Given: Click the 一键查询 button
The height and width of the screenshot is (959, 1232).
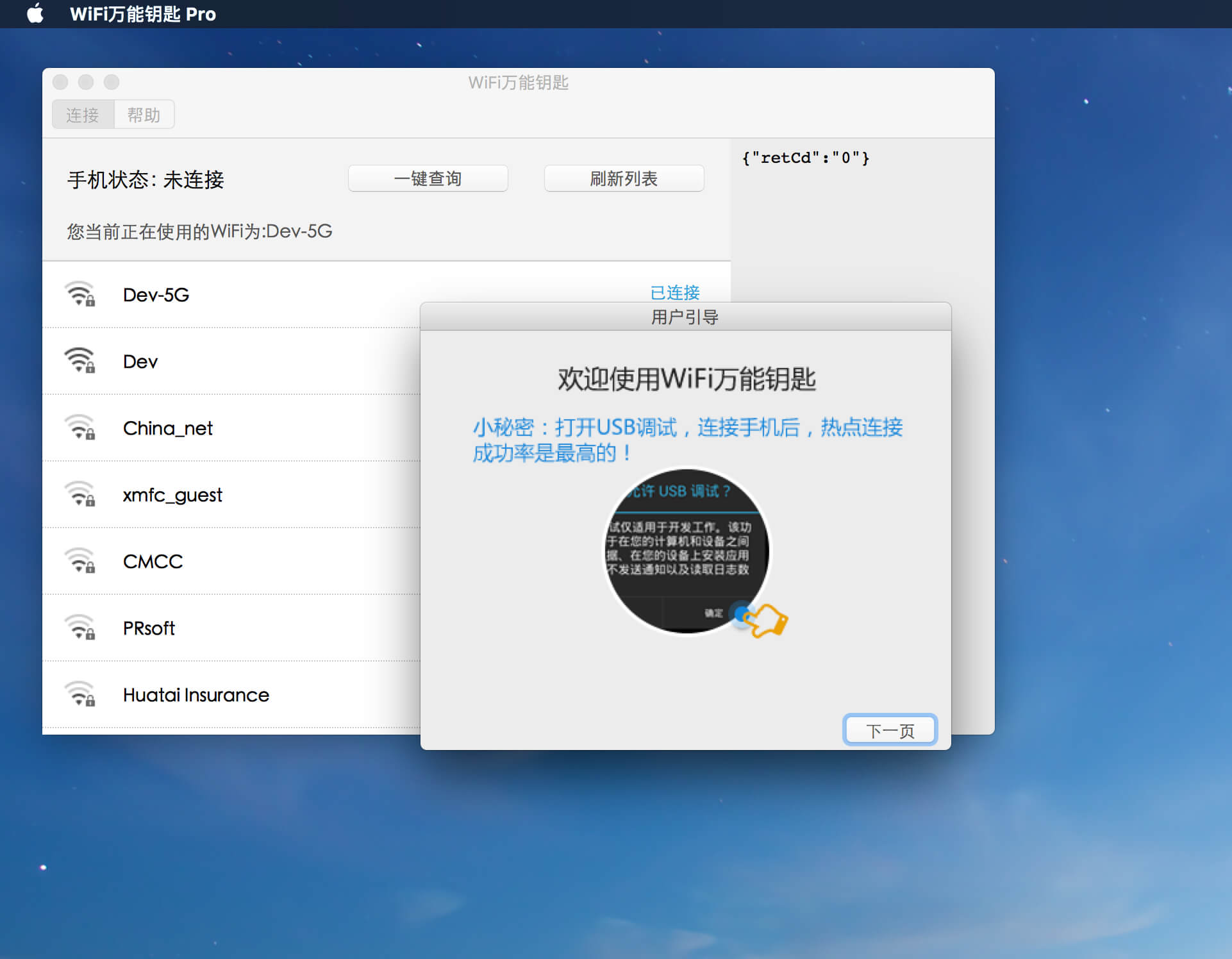Looking at the screenshot, I should click(x=428, y=179).
